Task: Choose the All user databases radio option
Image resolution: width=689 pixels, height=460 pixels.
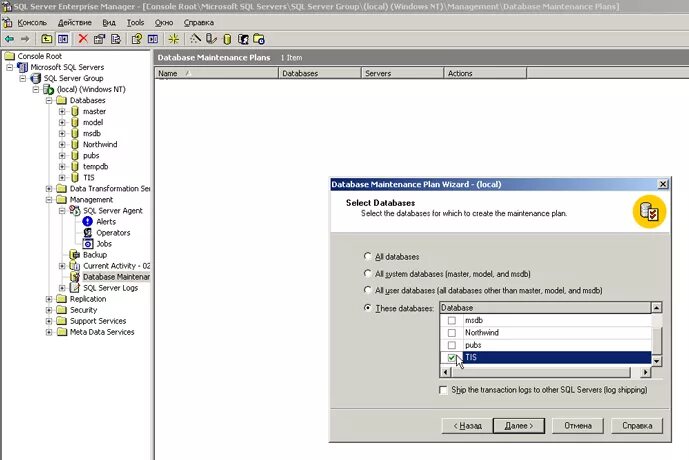Action: 367,290
